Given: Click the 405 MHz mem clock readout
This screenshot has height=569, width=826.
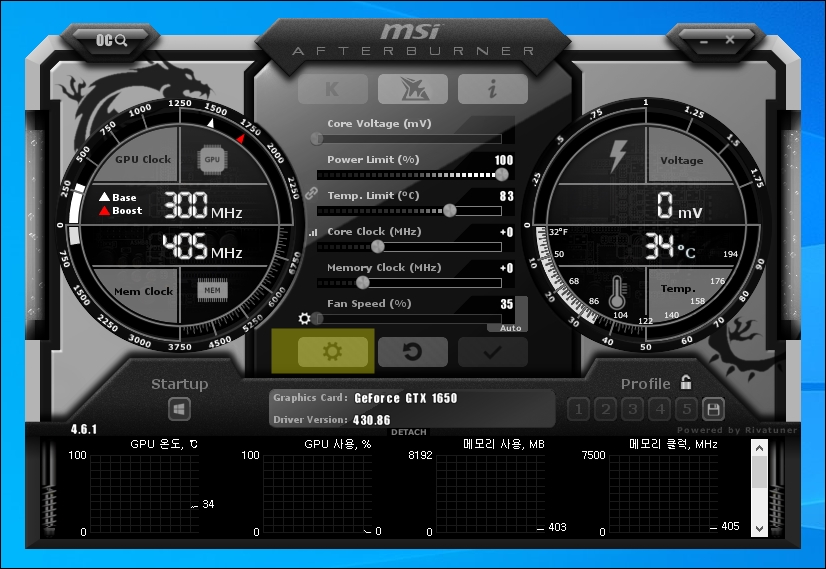Looking at the screenshot, I should [203, 247].
